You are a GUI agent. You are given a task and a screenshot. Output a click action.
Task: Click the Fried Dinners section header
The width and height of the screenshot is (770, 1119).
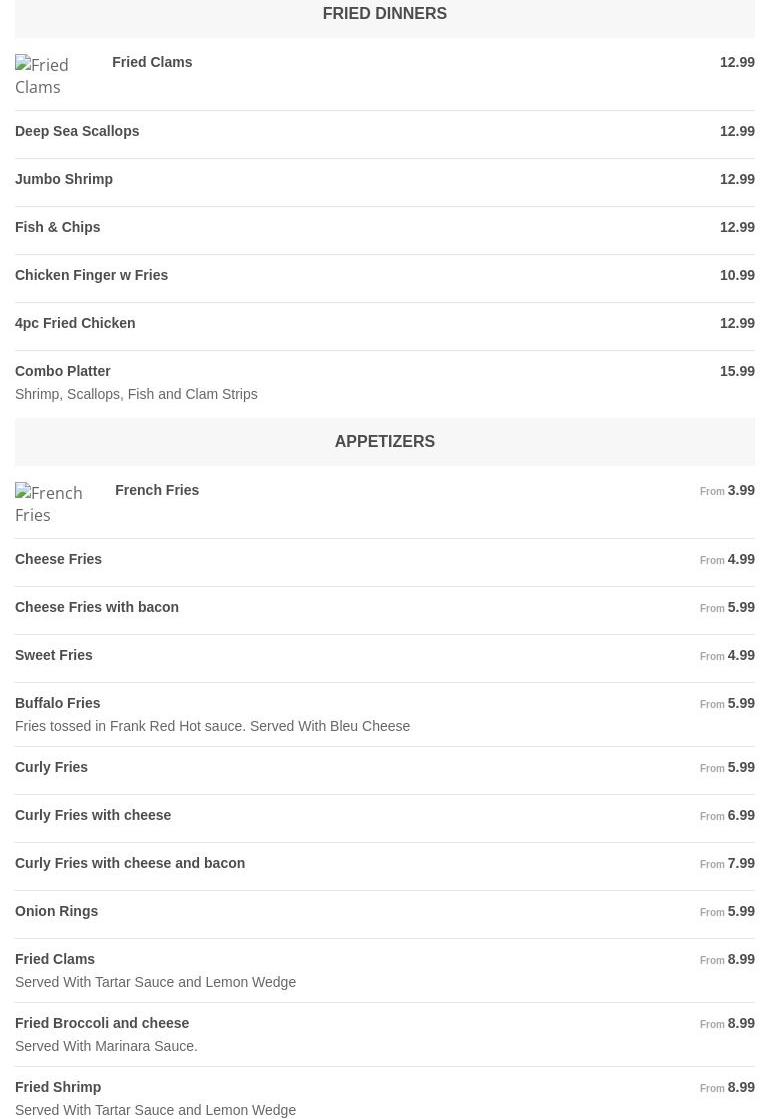(x=384, y=14)
